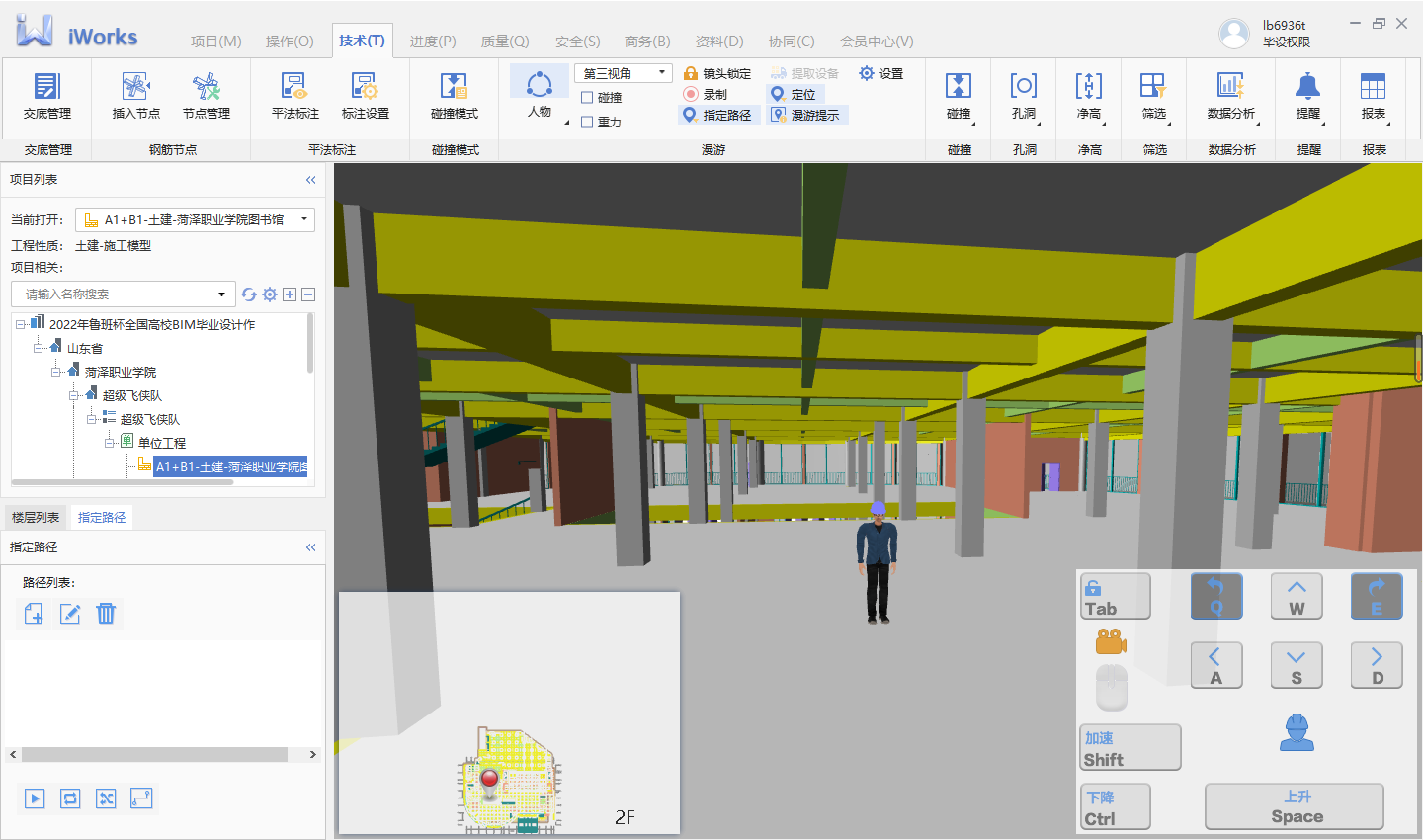Click the W forward key button
Screen dimensions: 1423x840
[1296, 596]
